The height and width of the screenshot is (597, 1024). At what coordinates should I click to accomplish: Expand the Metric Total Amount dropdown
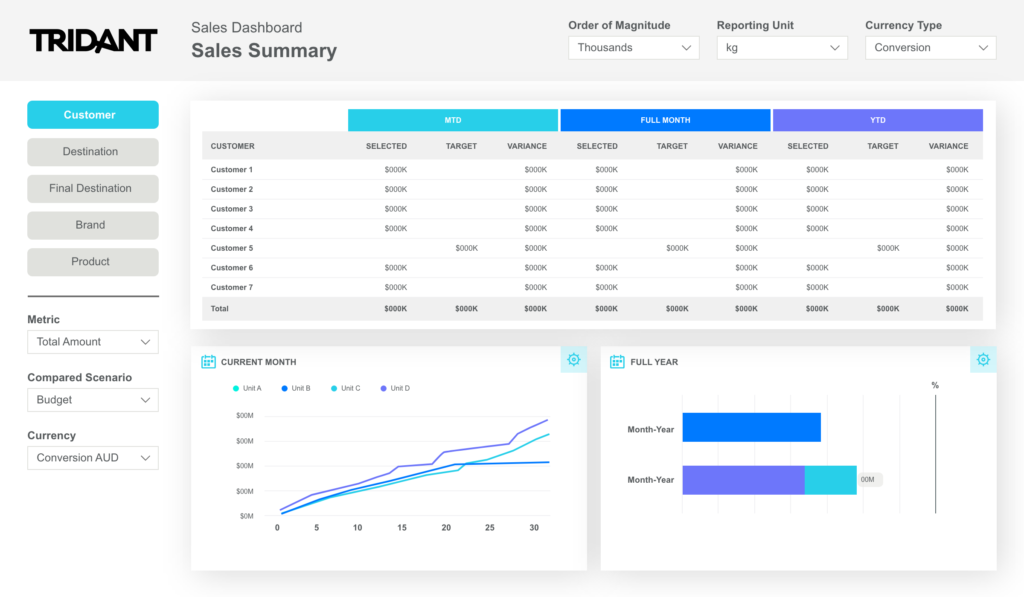(93, 342)
